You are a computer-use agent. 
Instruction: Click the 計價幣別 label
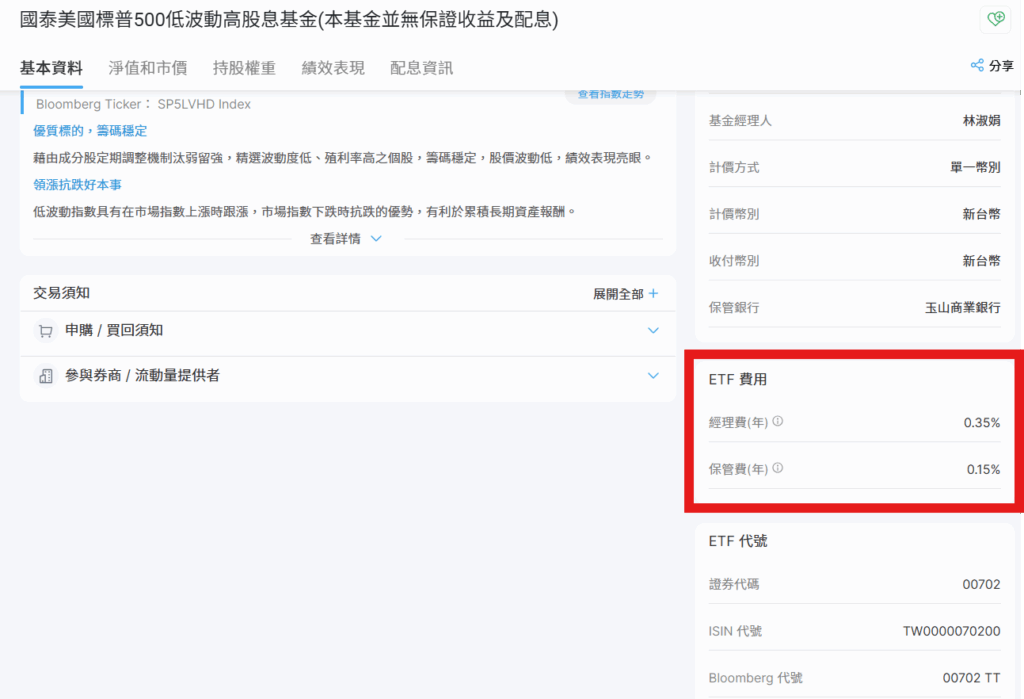[x=734, y=214]
